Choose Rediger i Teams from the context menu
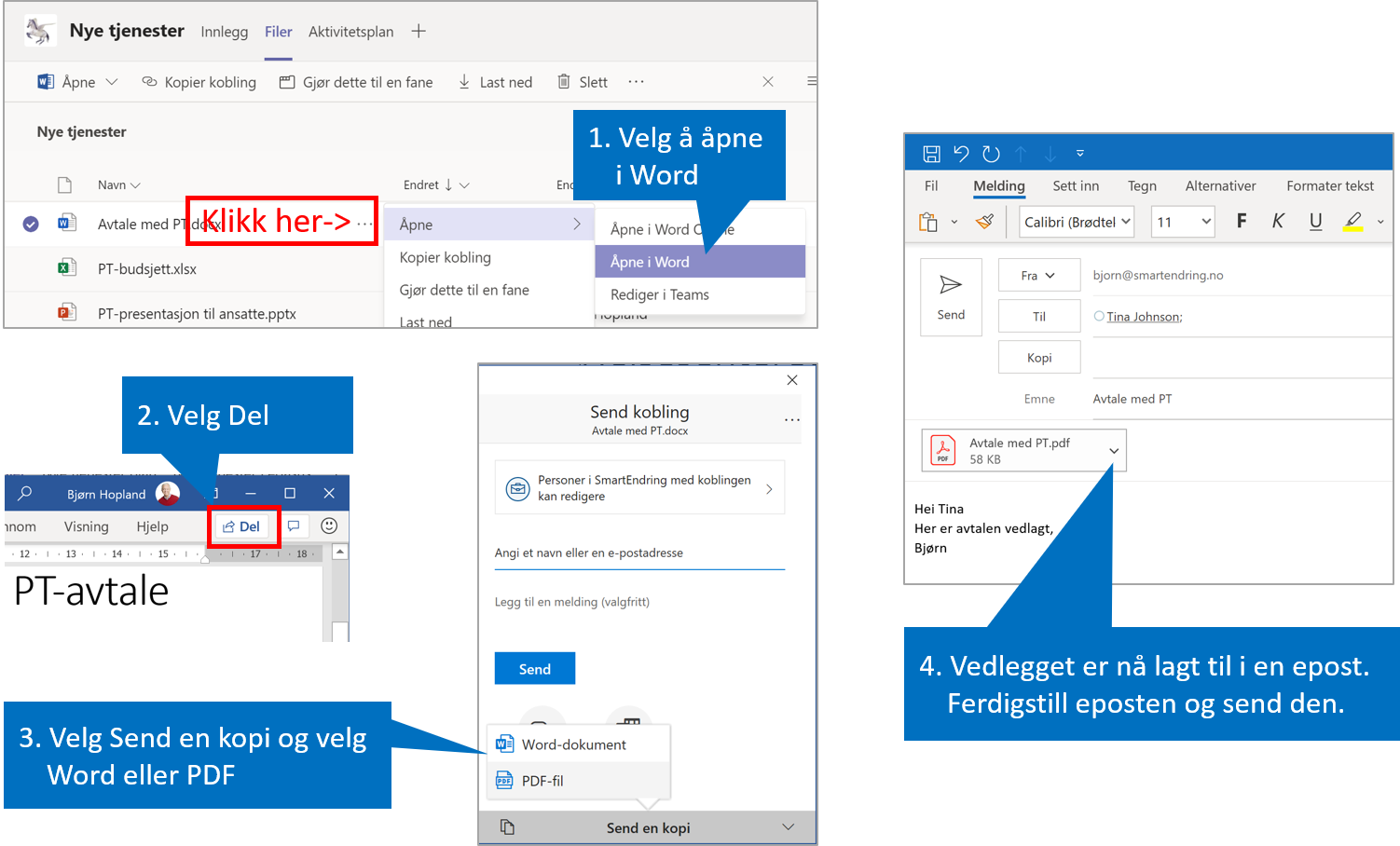 tap(659, 294)
